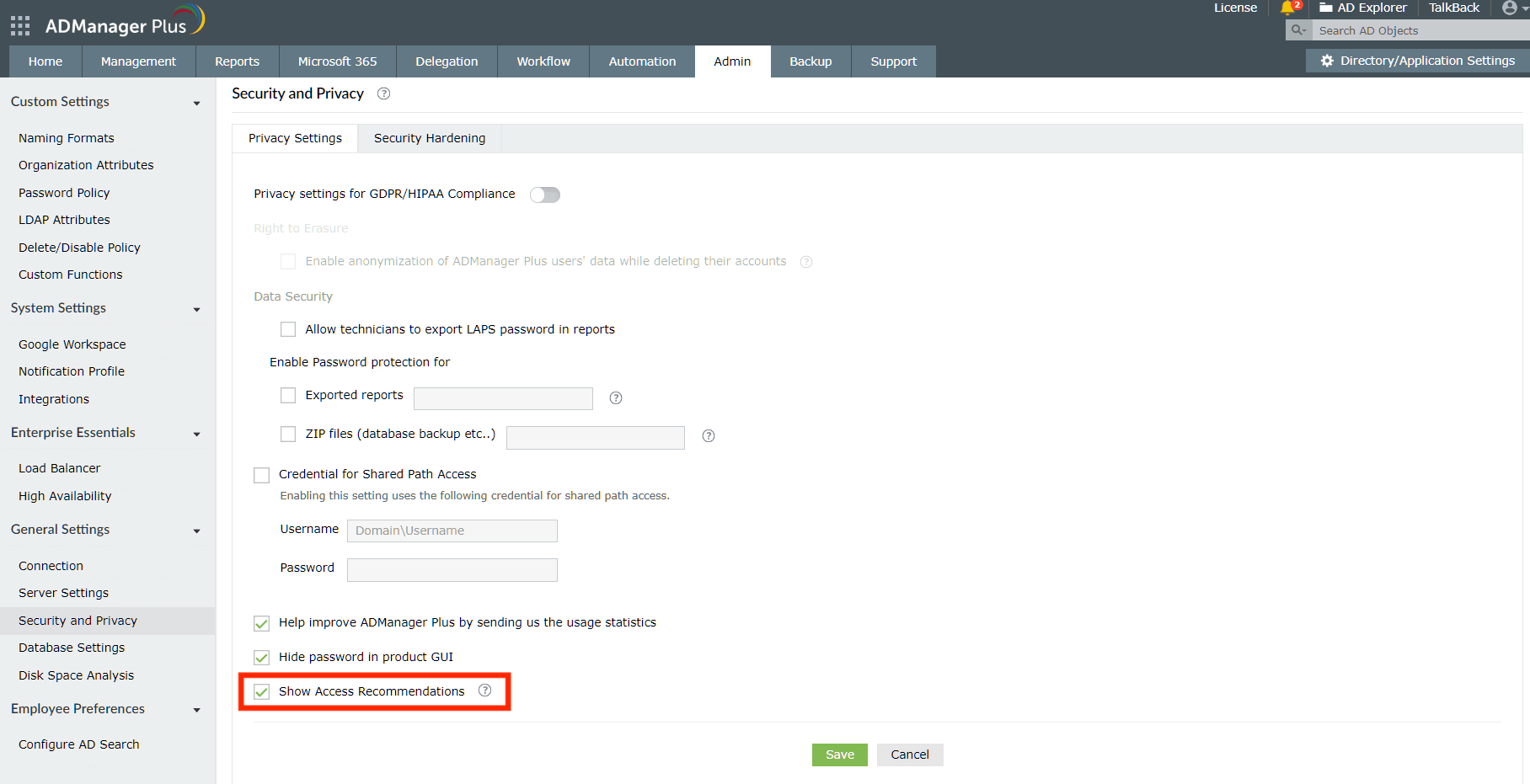Enable anonymization of deleted users' data checkbox
Viewport: 1530px width, 784px height.
click(x=288, y=262)
